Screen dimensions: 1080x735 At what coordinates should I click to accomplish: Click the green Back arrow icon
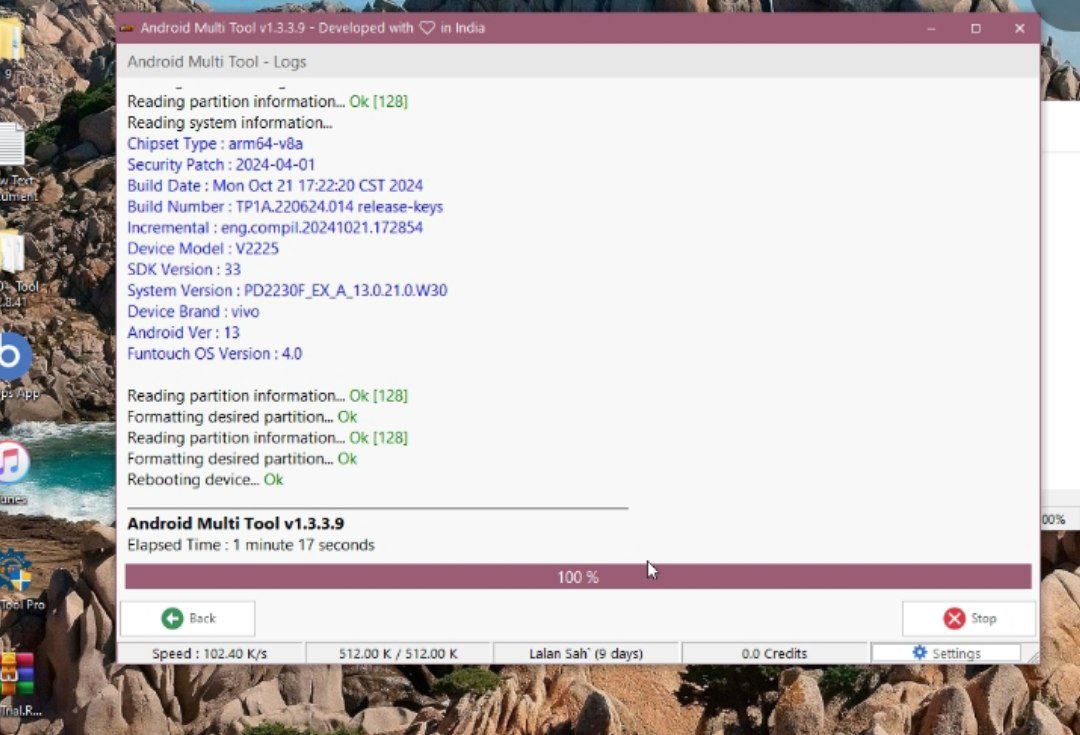click(172, 618)
